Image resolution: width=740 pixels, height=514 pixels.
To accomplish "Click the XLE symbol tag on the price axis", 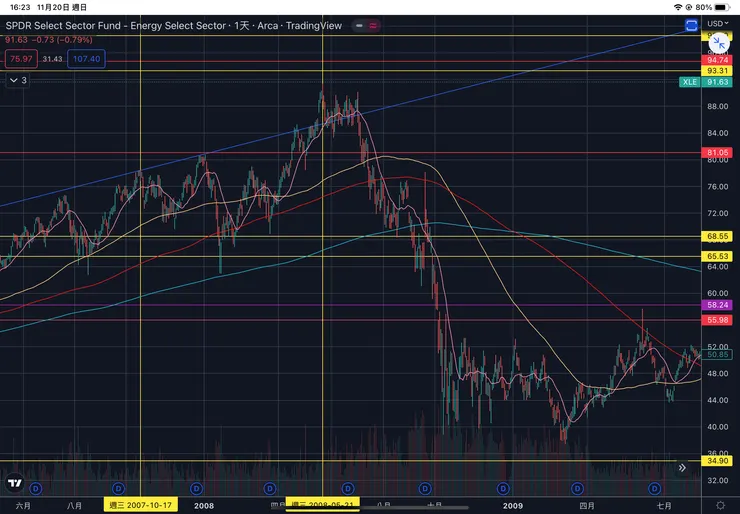I will coord(690,82).
